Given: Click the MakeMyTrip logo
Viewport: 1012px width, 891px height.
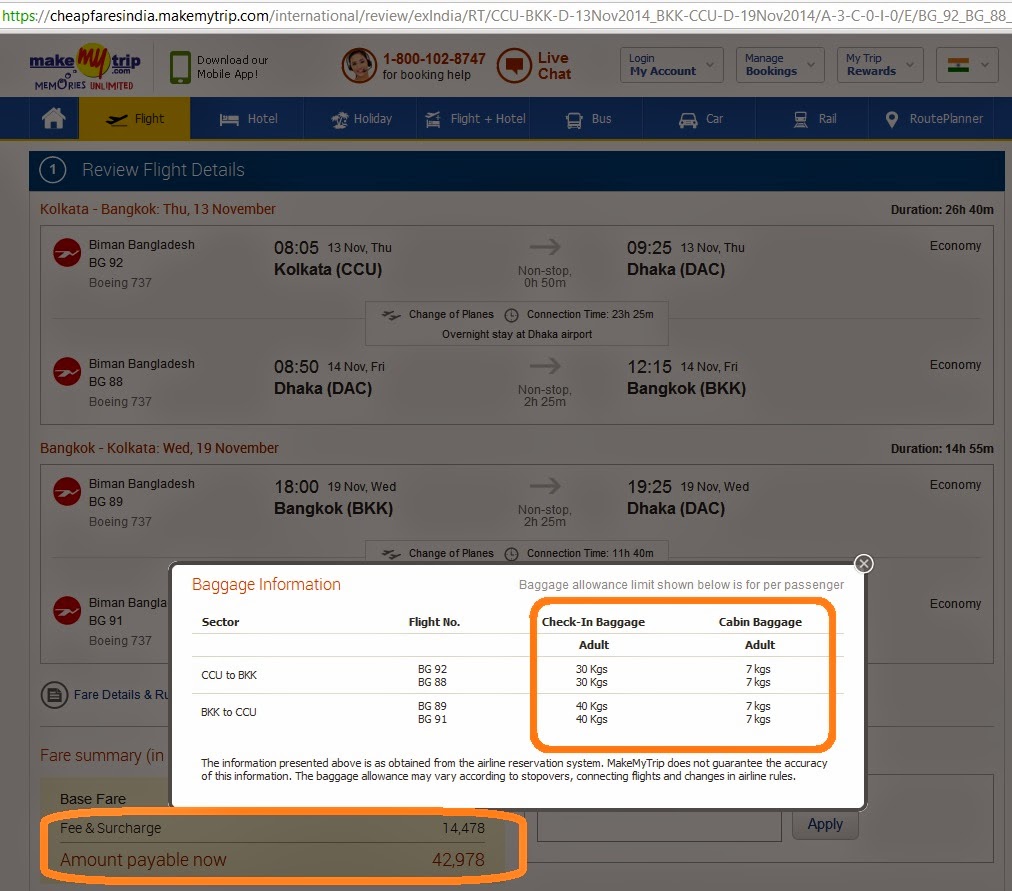Looking at the screenshot, I should [x=85, y=66].
